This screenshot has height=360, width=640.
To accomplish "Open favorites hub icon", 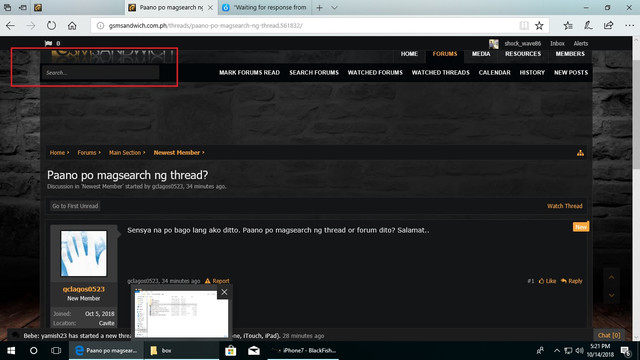I will click(568, 26).
